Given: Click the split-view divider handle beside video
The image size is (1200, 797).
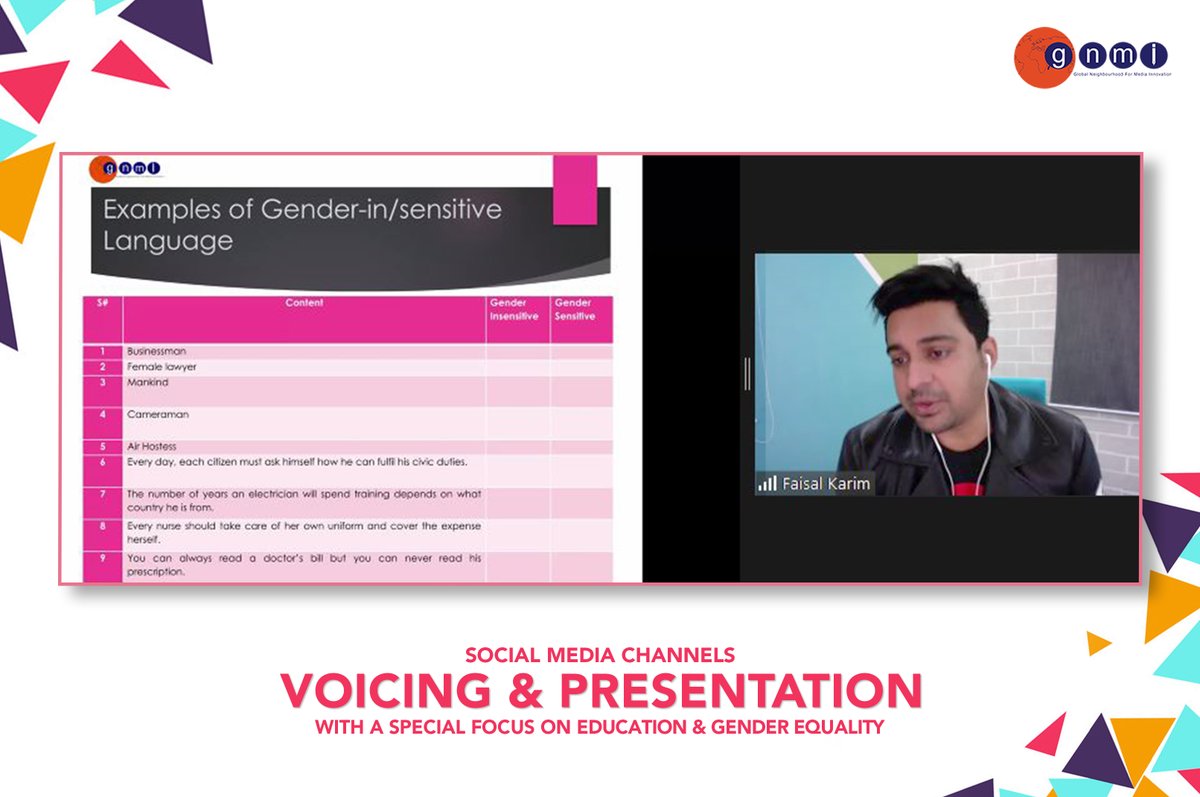Looking at the screenshot, I should tap(747, 372).
